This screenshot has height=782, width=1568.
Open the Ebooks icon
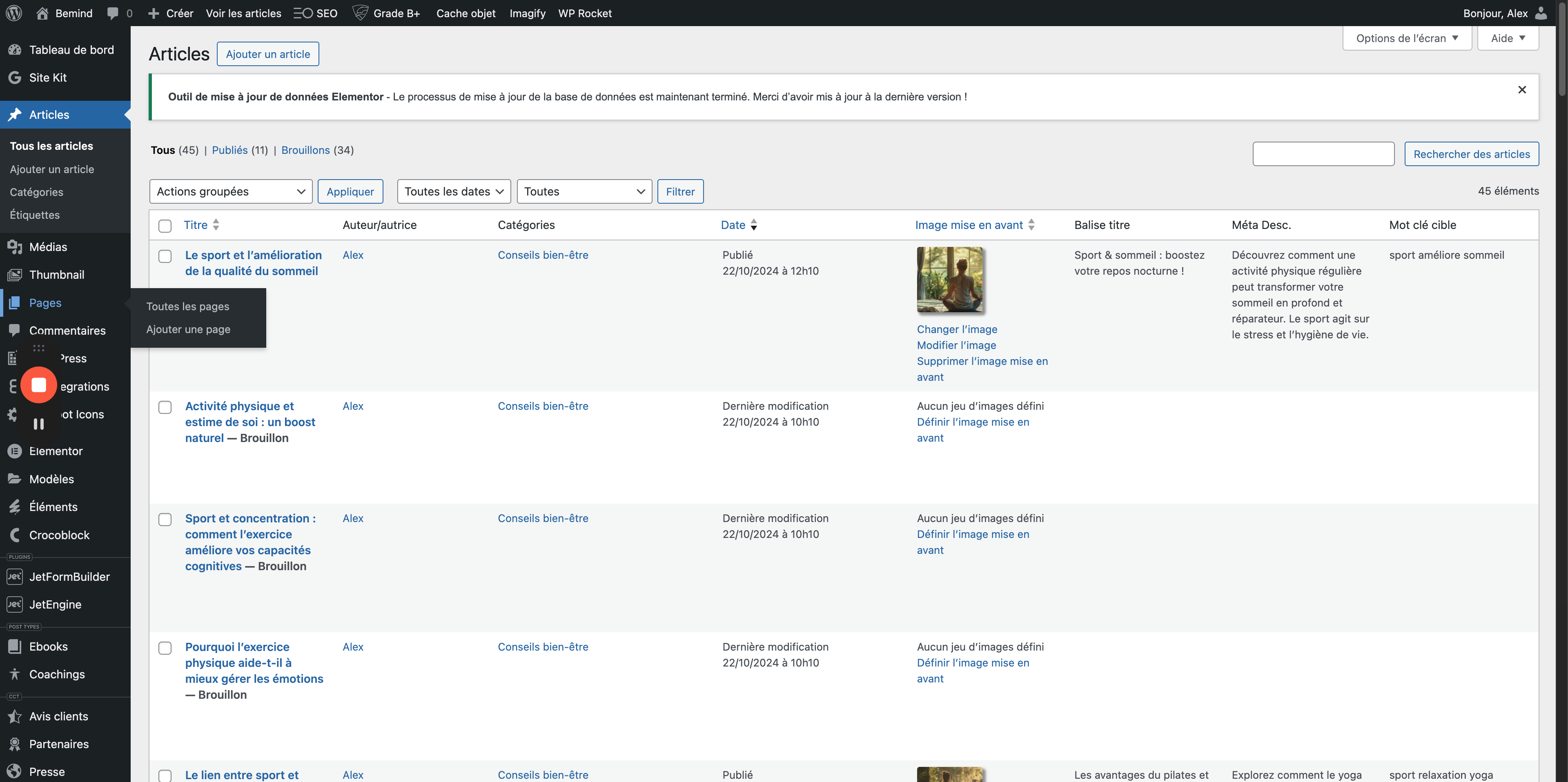tap(15, 646)
